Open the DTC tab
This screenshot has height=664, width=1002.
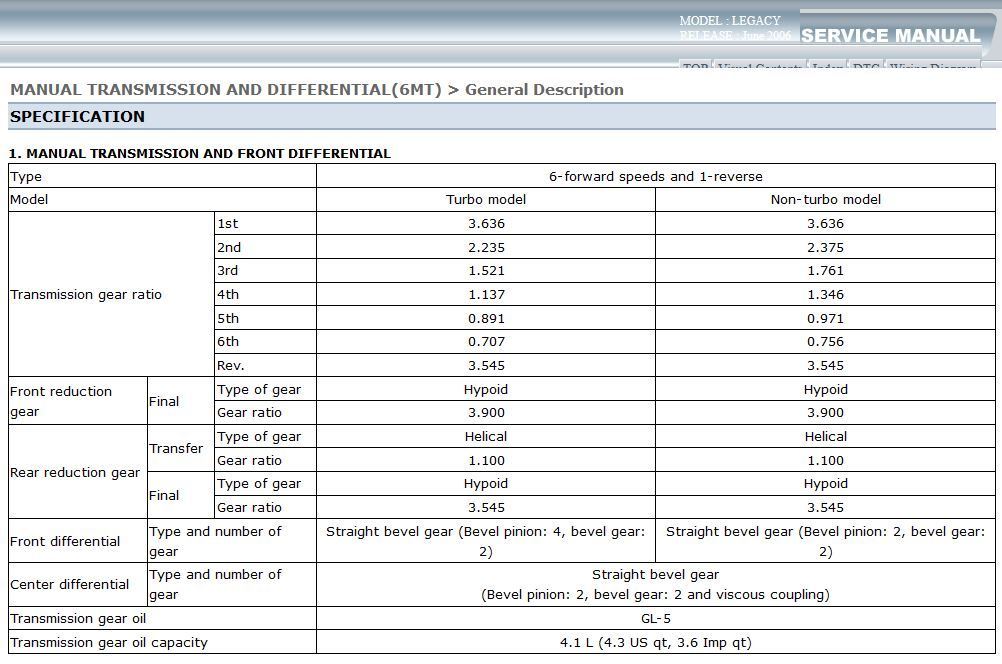pos(865,67)
